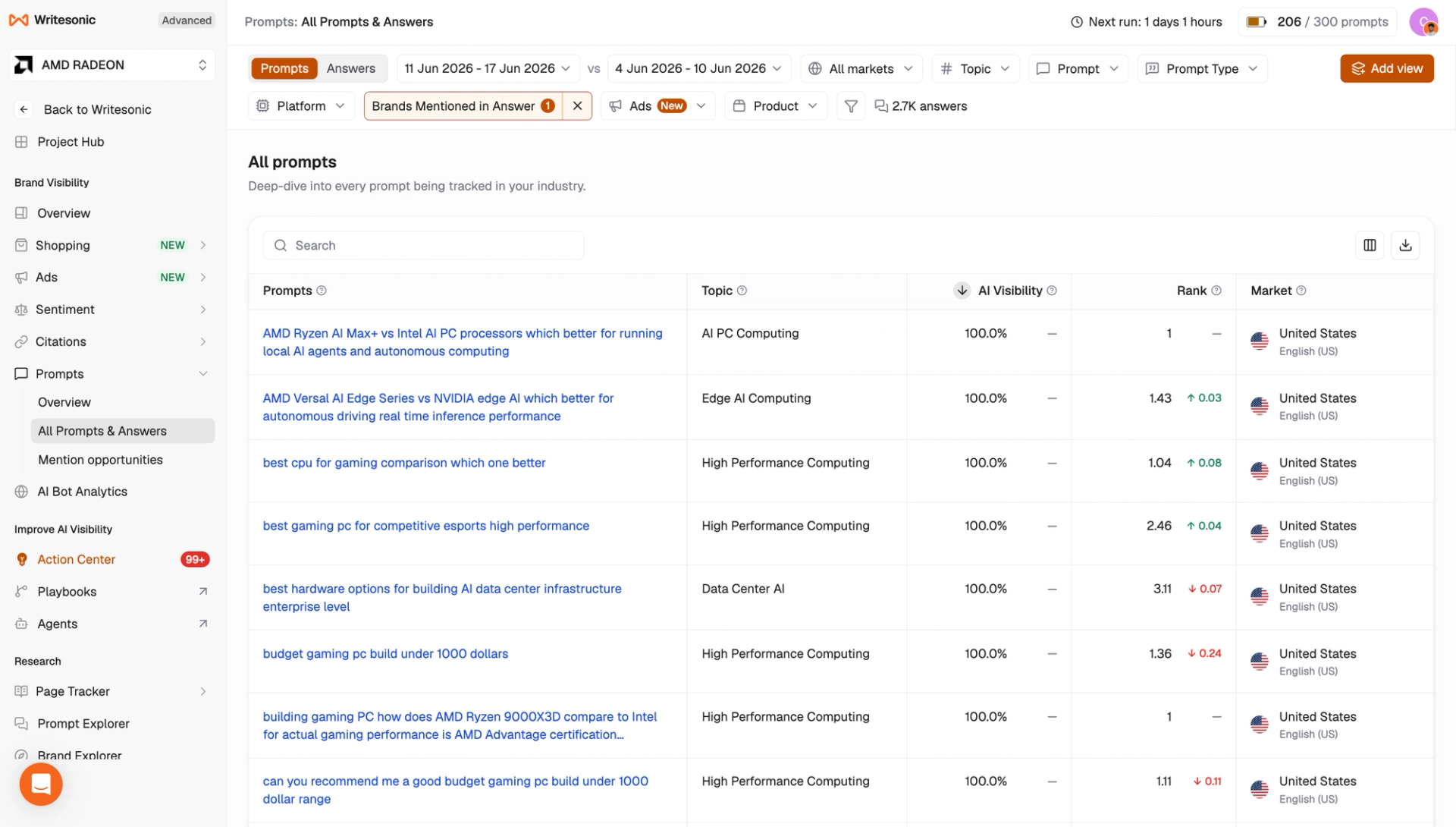Viewport: 1456px width, 827px height.
Task: Open the Ads sidebar section
Action: 112,278
